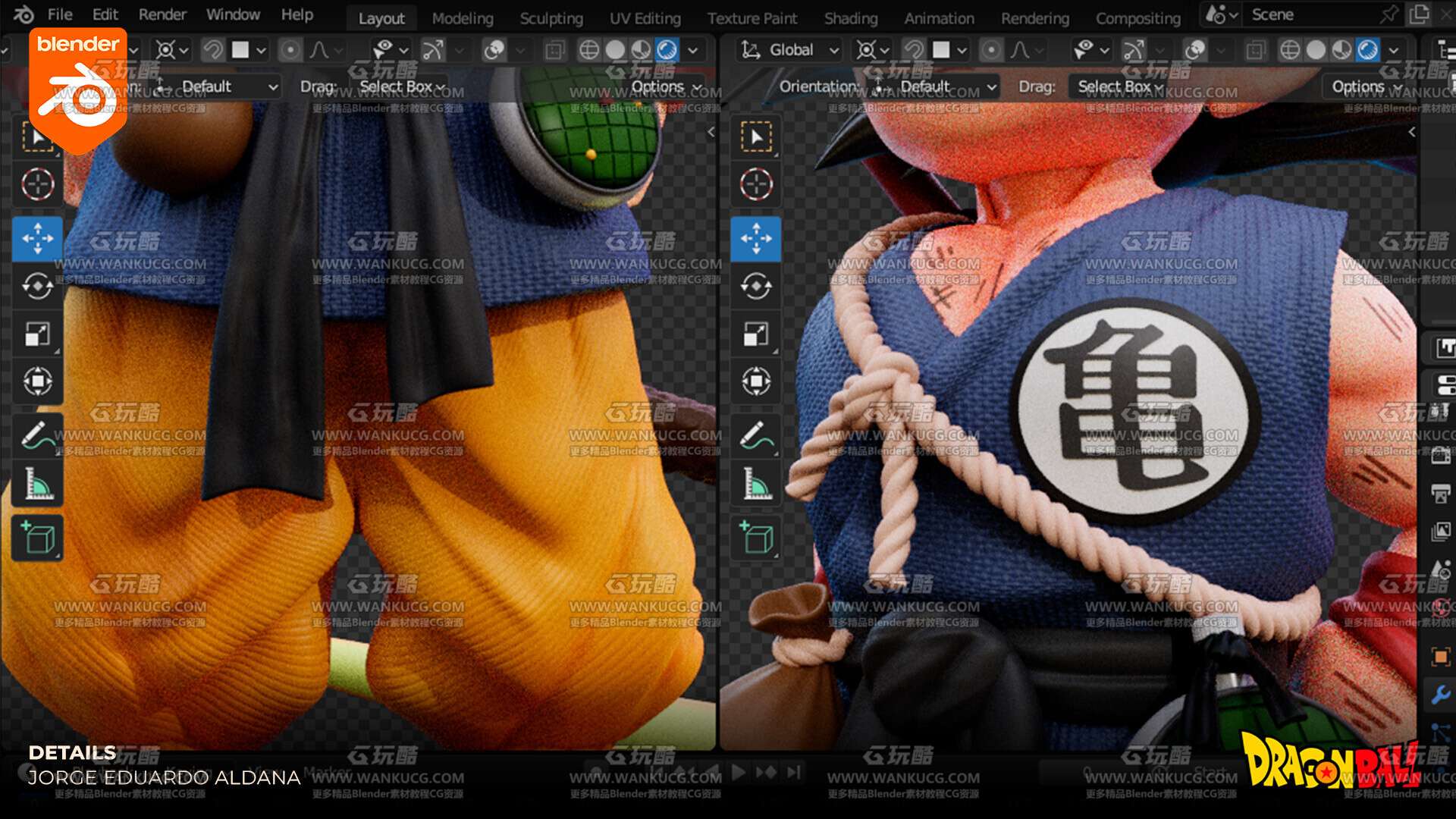Toggle proportional editing in left viewport header
The height and width of the screenshot is (819, 1456).
(290, 50)
